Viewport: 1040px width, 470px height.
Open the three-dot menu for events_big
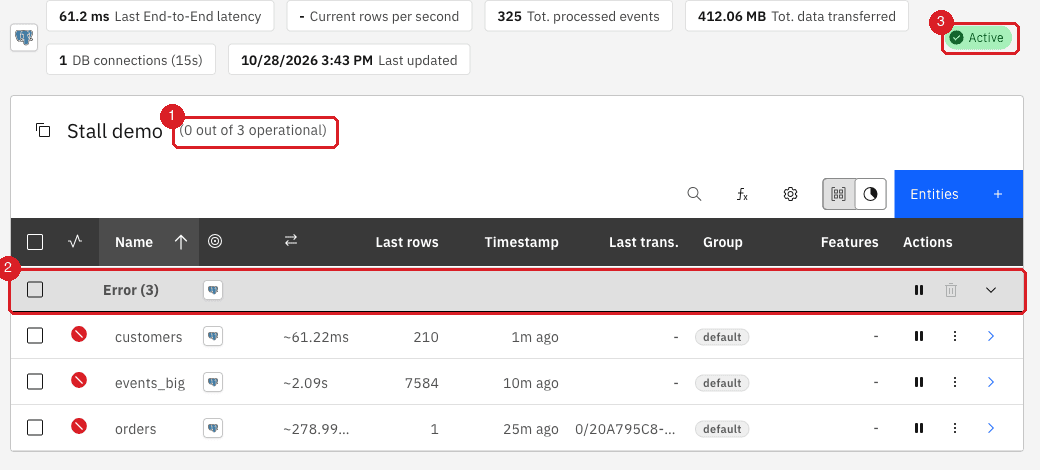955,382
